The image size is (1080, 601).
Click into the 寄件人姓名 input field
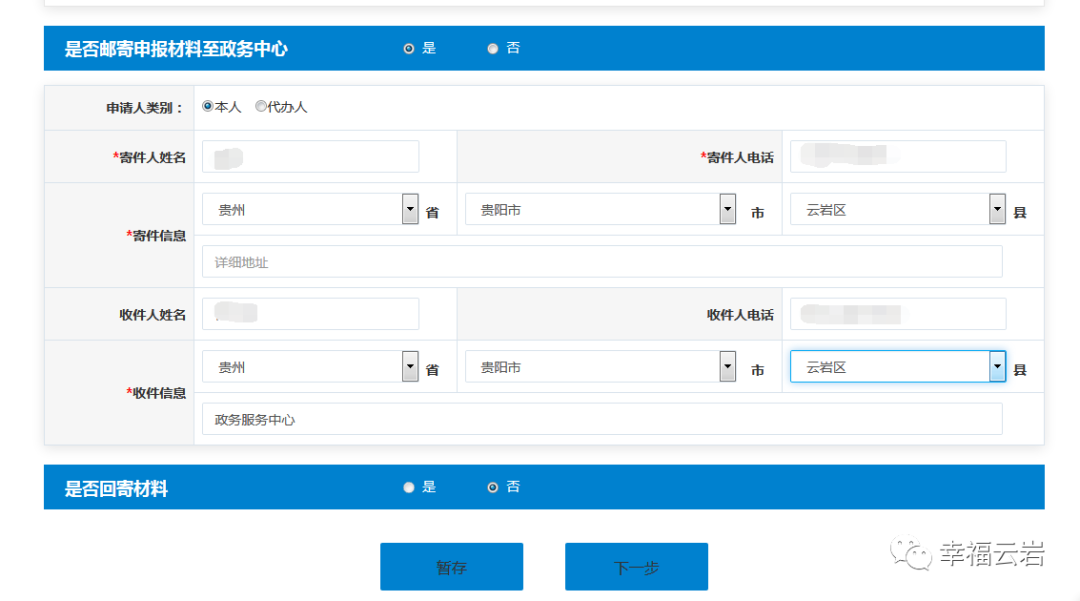[x=310, y=156]
